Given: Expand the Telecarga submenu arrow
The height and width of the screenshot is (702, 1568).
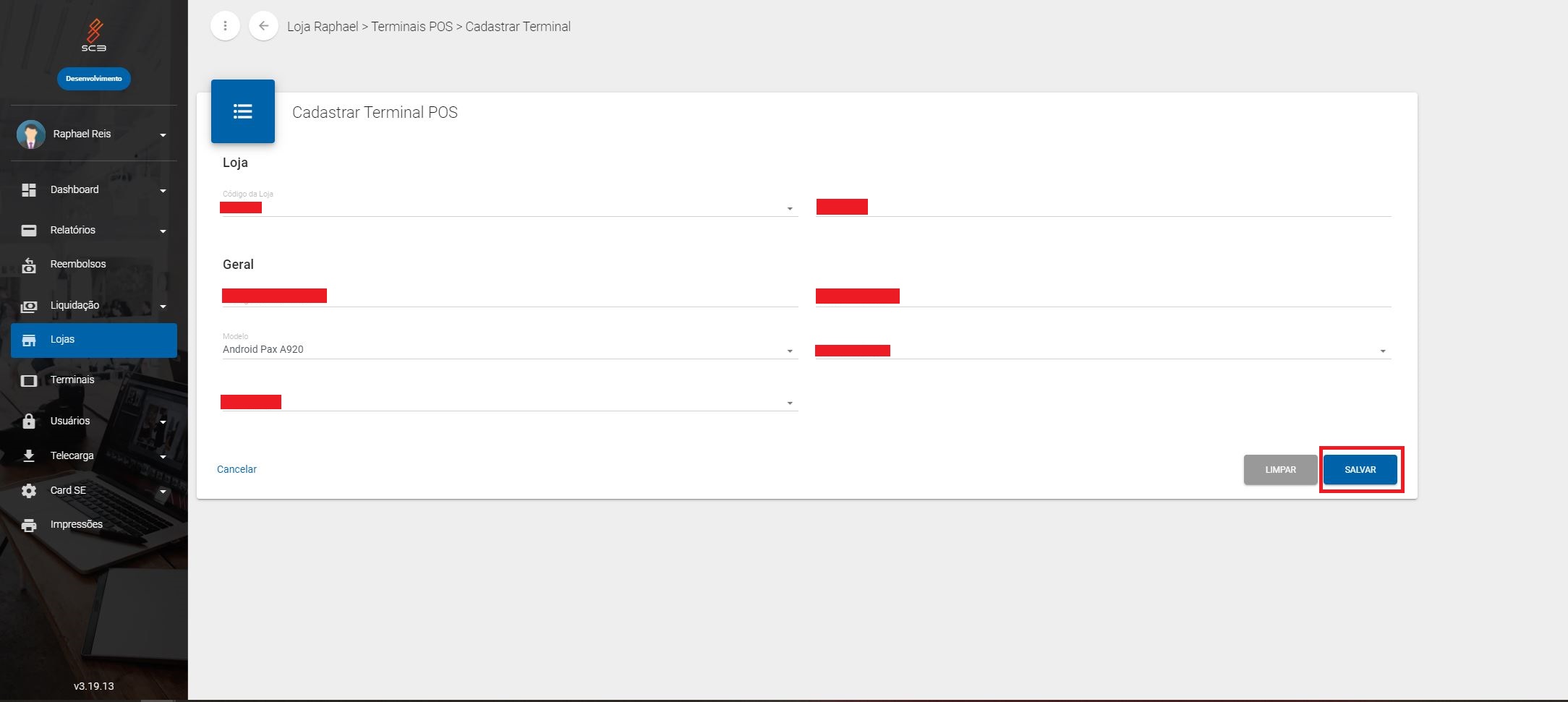Looking at the screenshot, I should (x=163, y=457).
